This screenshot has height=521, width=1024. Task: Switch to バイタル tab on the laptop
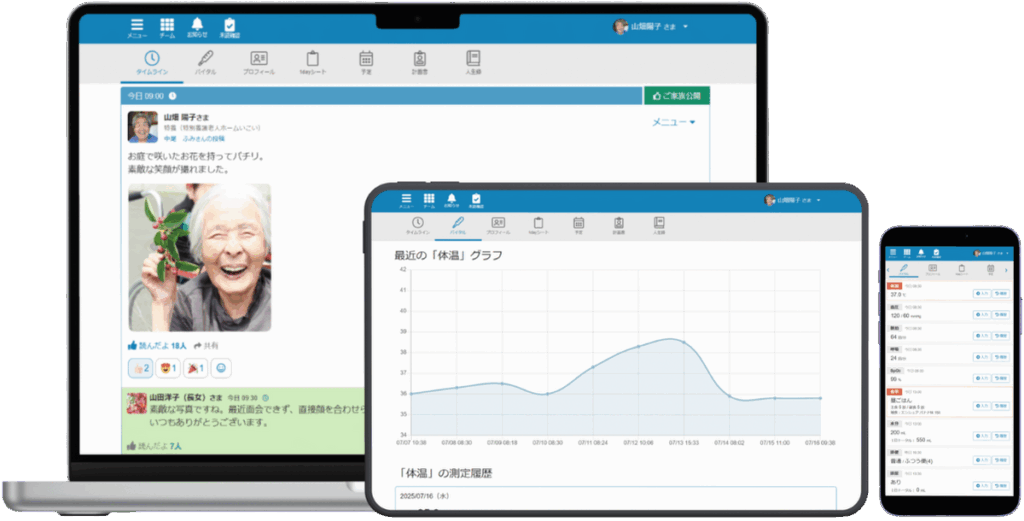[x=206, y=63]
